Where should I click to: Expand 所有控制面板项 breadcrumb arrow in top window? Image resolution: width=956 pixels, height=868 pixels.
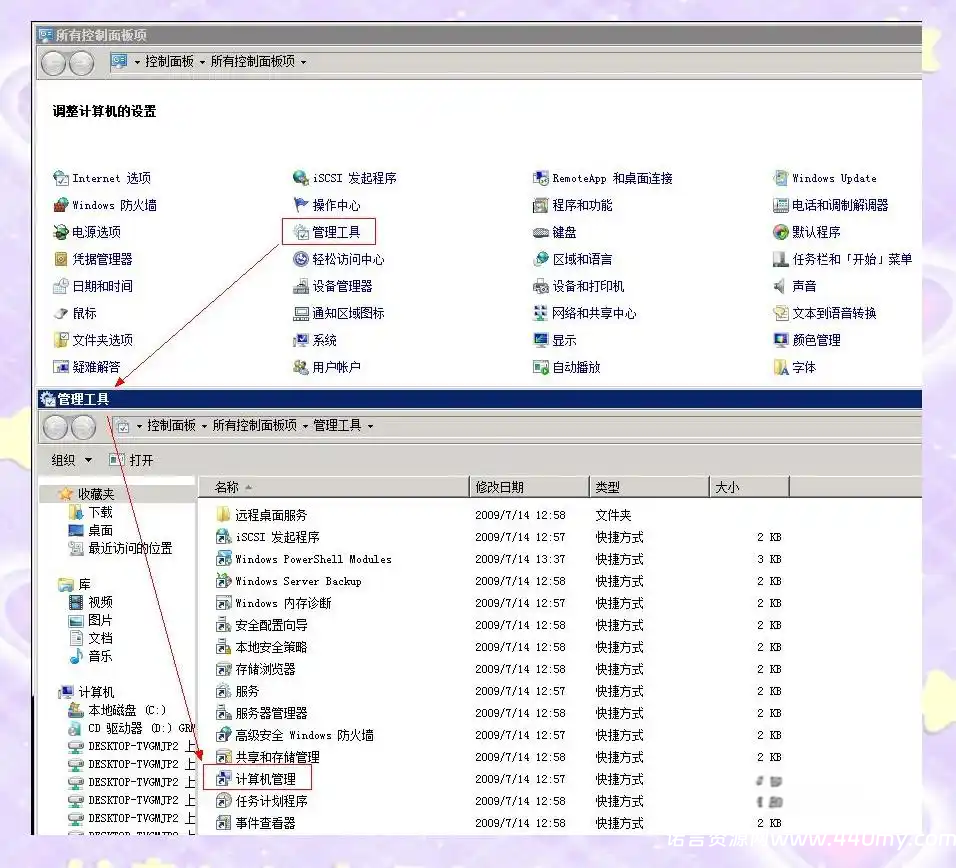pos(303,62)
